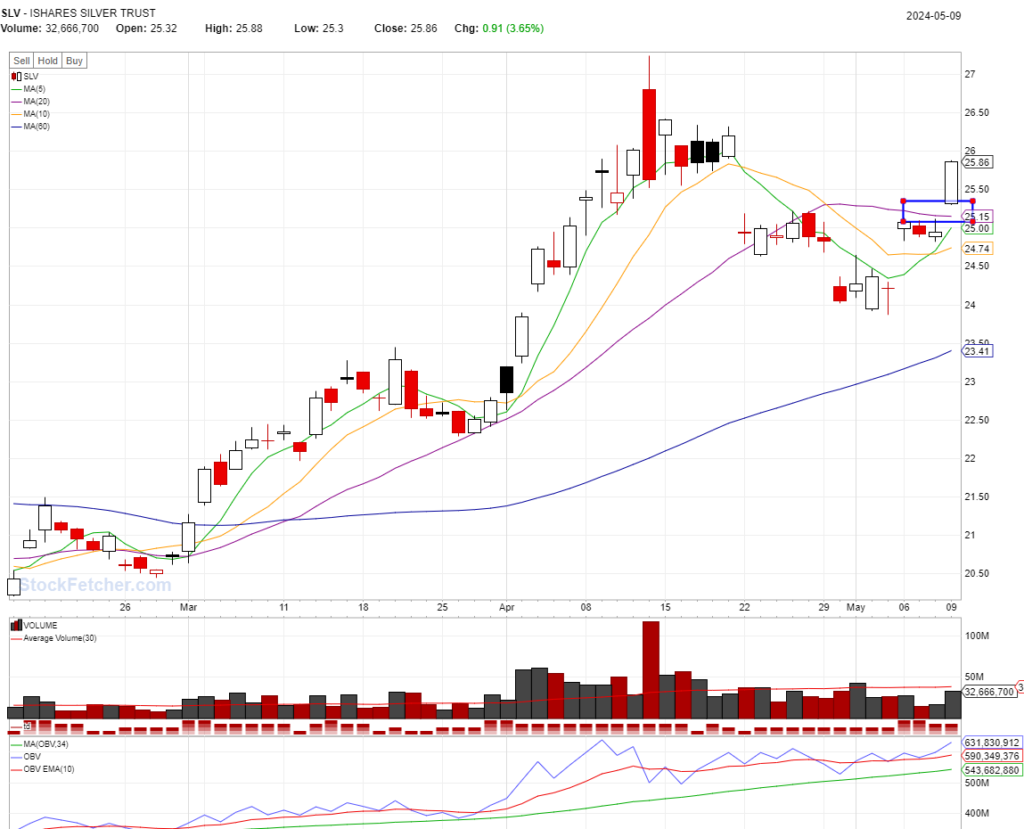Click the OBV EMA(10) legend label
Image resolution: width=1024 pixels, height=829 pixels.
click(49, 769)
